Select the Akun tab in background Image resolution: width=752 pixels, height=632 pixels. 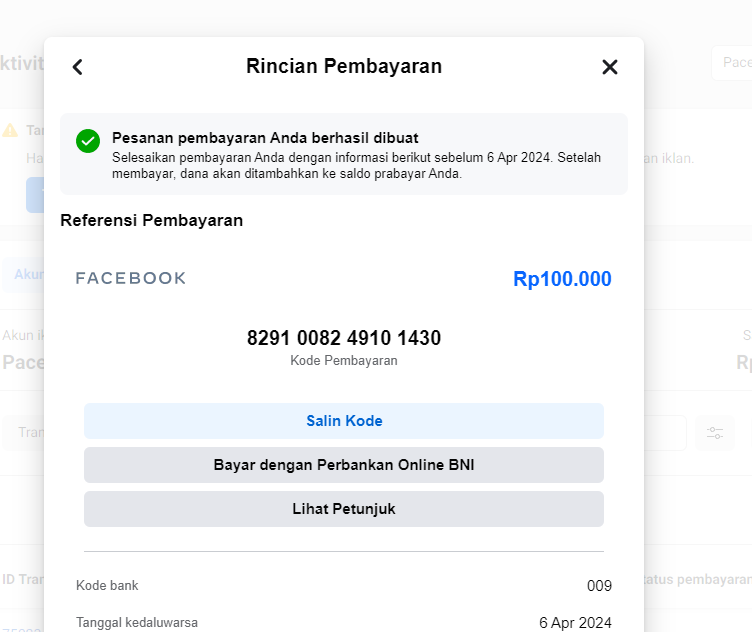click(x=25, y=274)
